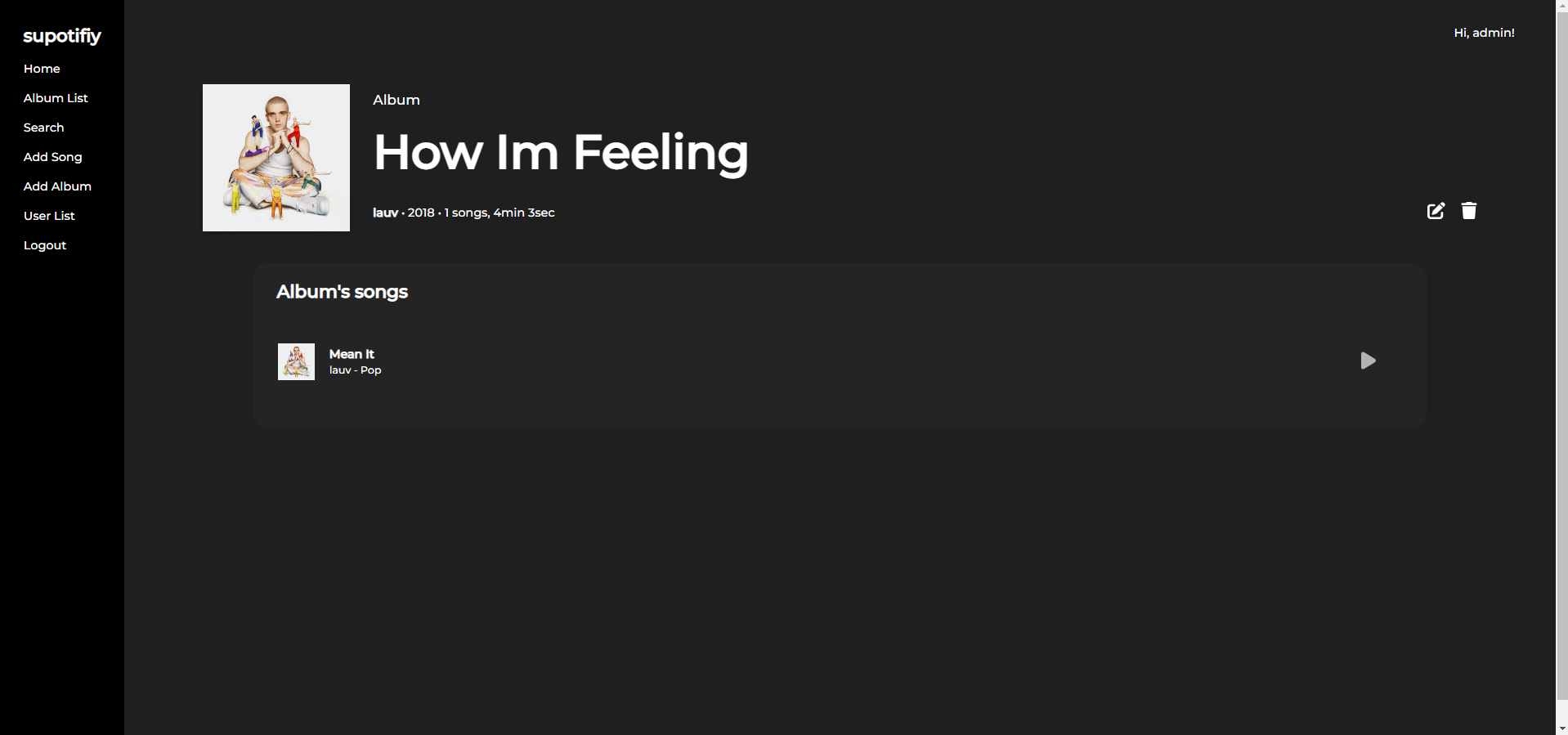Click the supotifiy logo

pos(62,36)
